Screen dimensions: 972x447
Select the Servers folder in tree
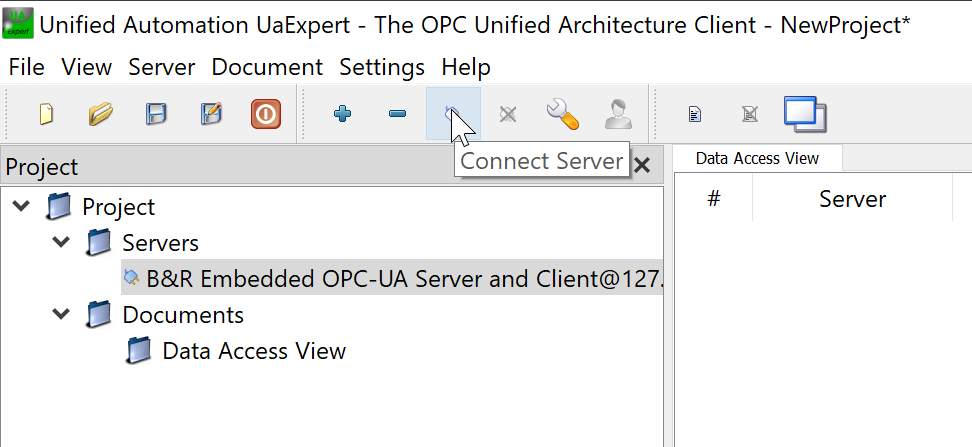161,242
